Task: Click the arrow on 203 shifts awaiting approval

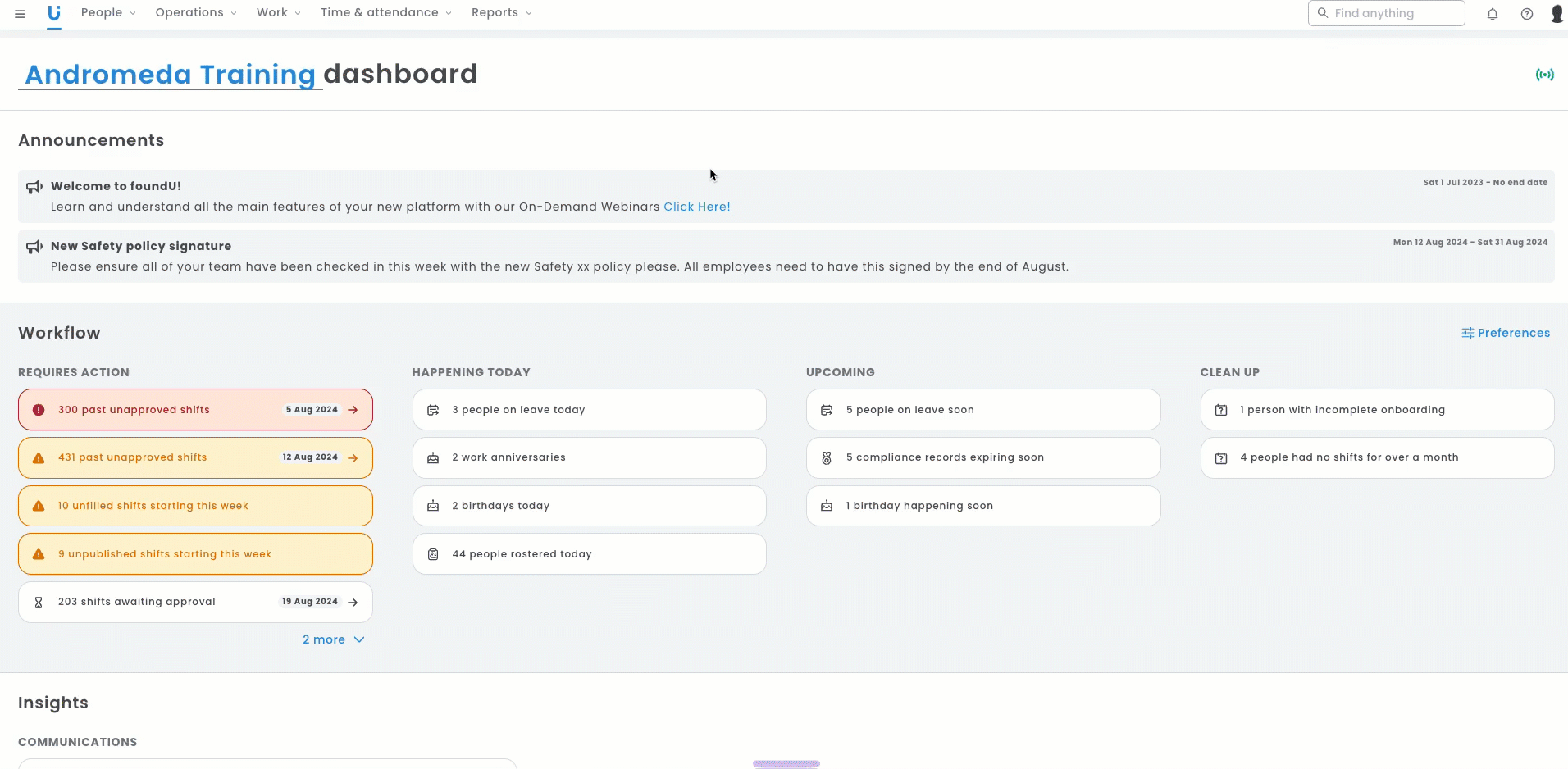Action: tap(353, 602)
